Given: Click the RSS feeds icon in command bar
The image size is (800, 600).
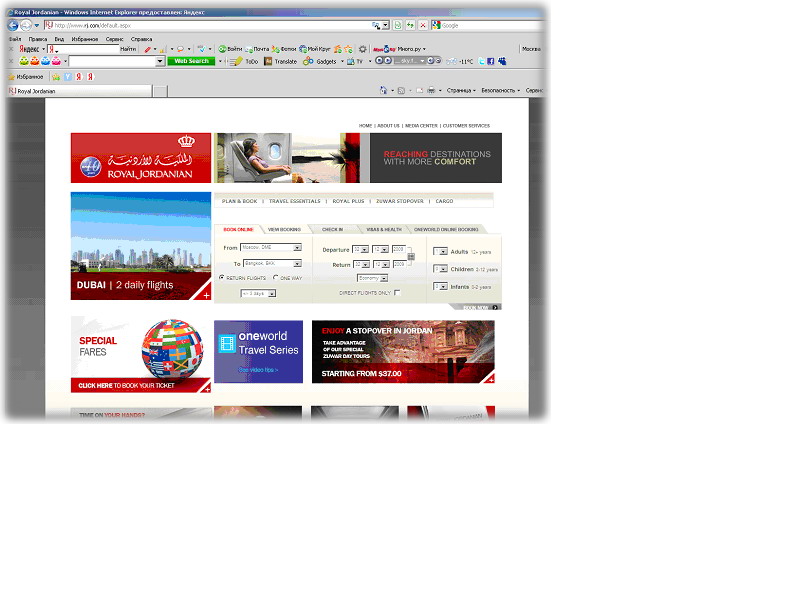Looking at the screenshot, I should click(402, 90).
